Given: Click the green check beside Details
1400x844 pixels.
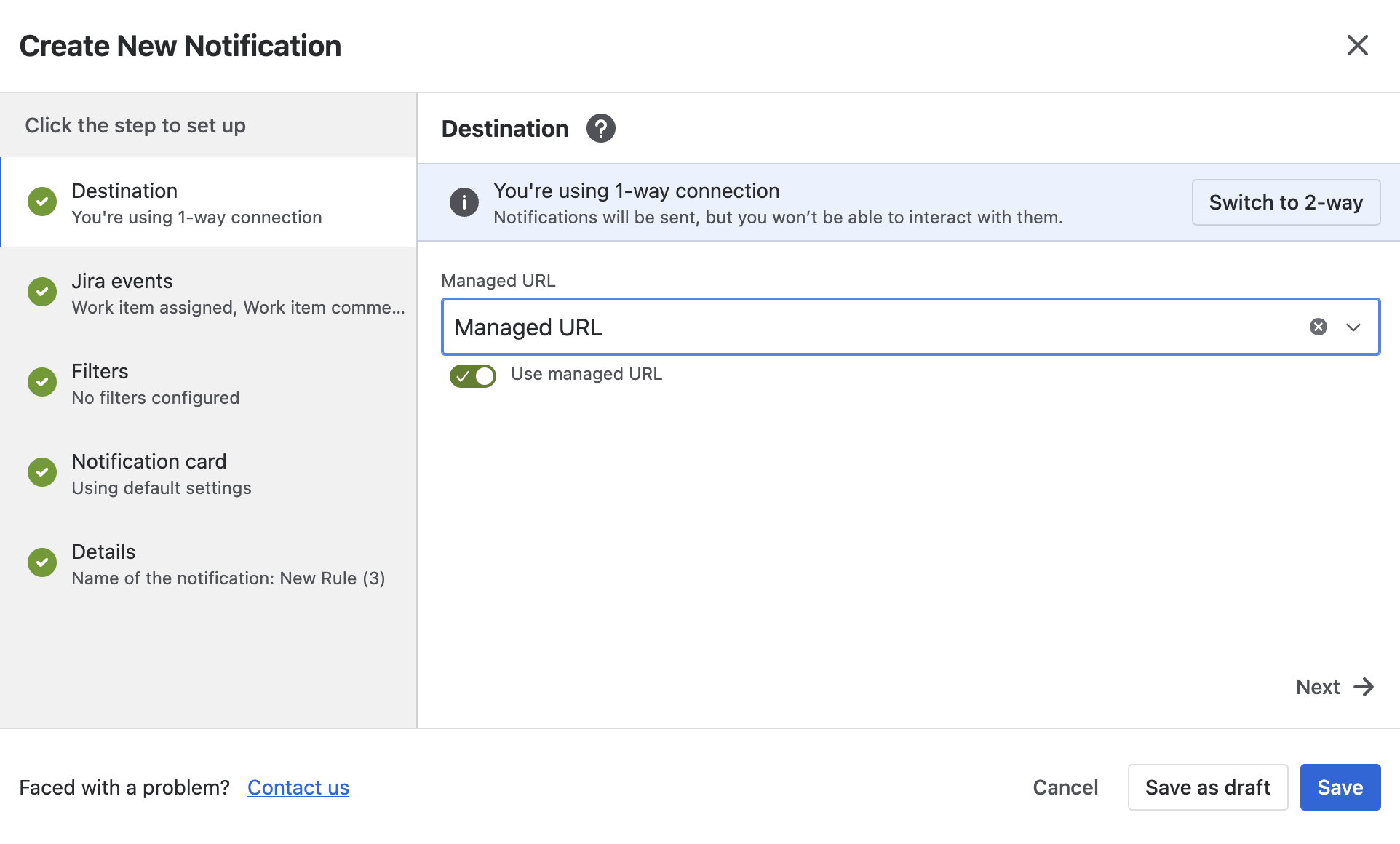Looking at the screenshot, I should 42,562.
